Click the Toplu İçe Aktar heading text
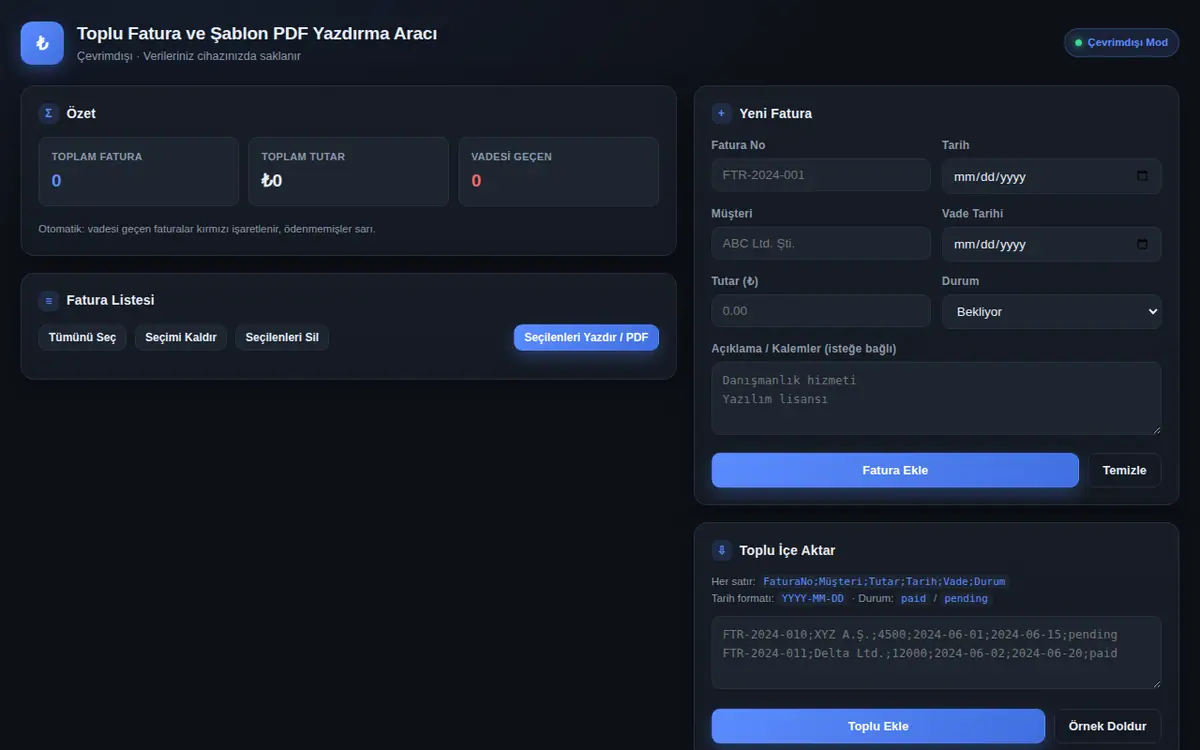 click(788, 550)
